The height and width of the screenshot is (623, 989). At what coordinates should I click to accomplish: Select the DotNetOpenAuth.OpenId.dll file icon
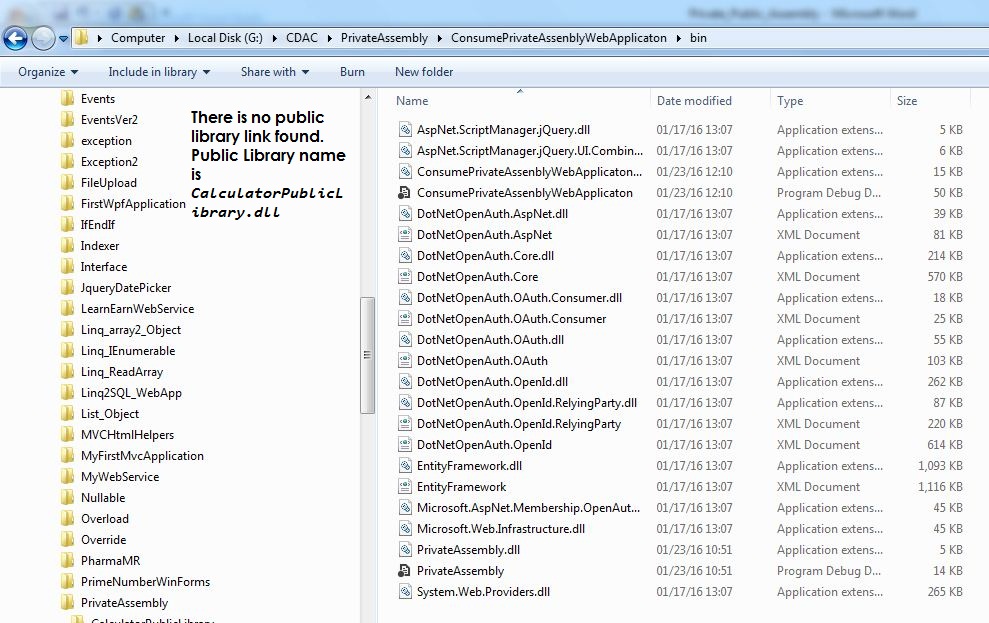404,381
